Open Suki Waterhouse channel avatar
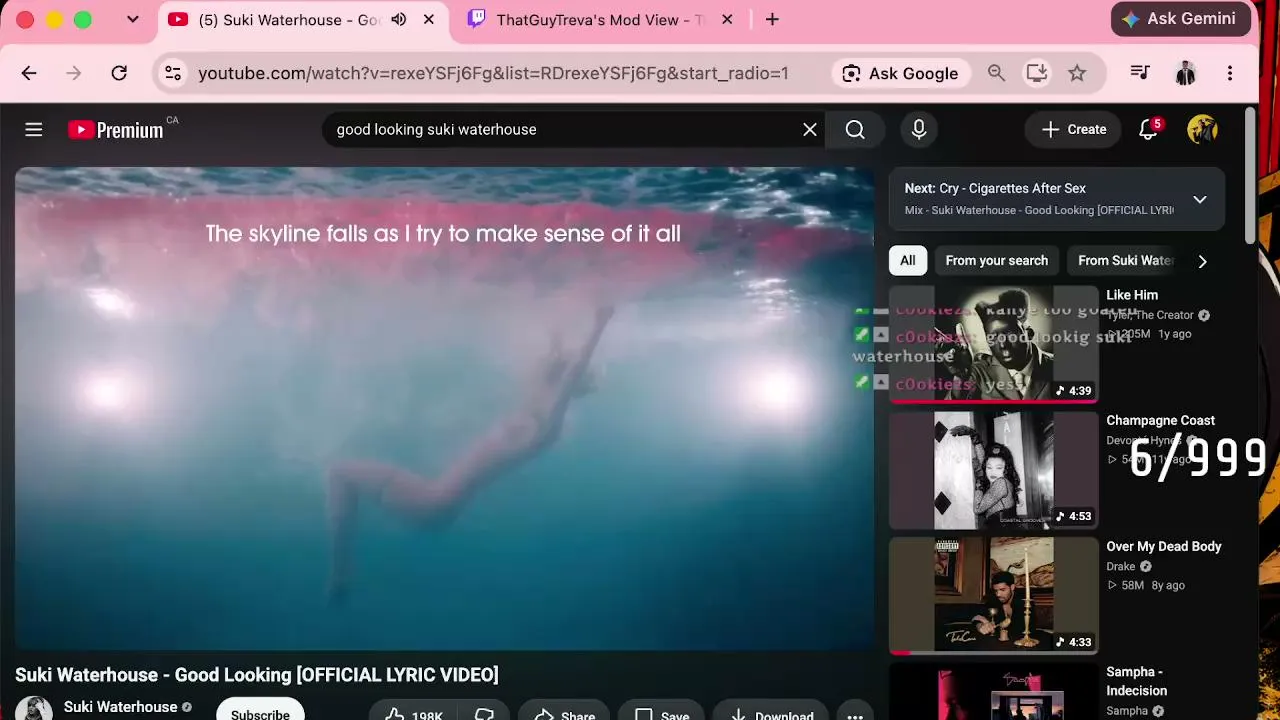Screen dimensions: 1280x720 coord(33,708)
